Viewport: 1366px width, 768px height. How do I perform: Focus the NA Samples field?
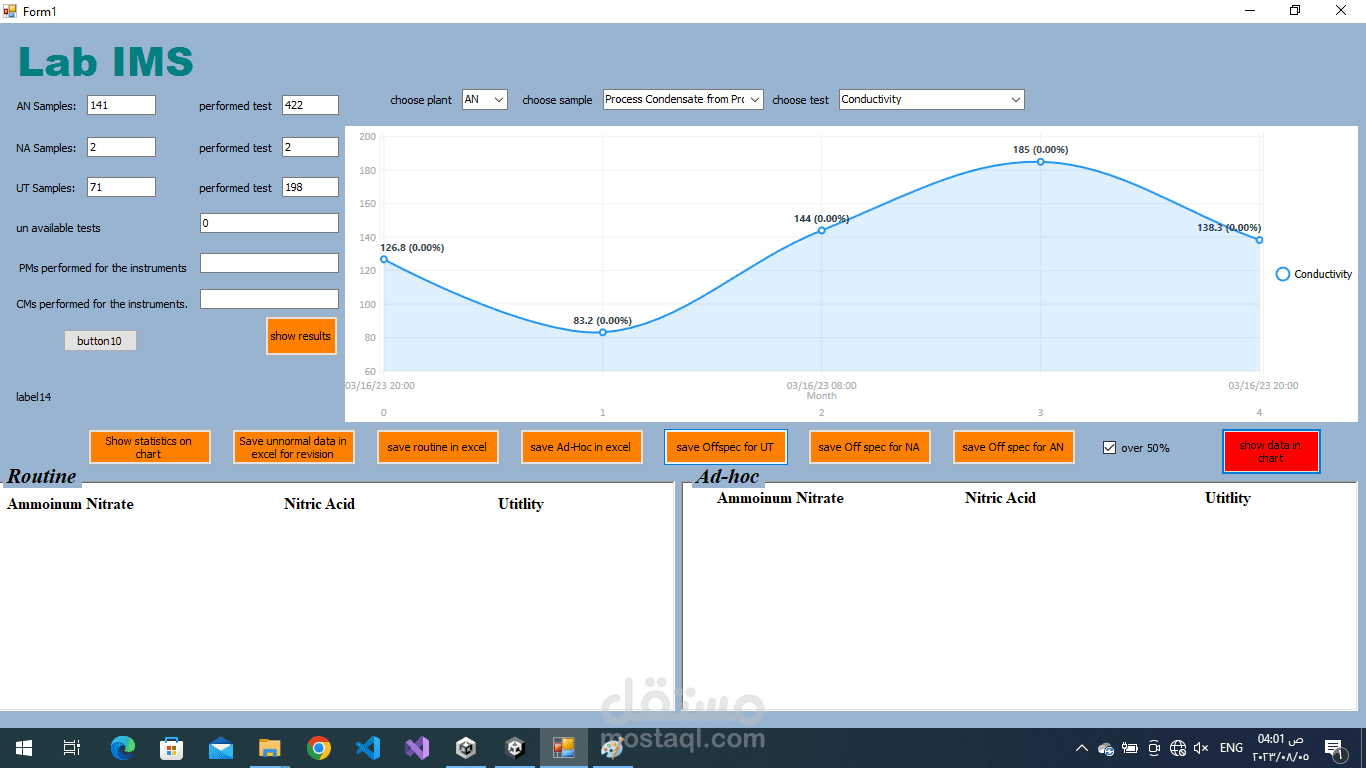click(x=122, y=147)
